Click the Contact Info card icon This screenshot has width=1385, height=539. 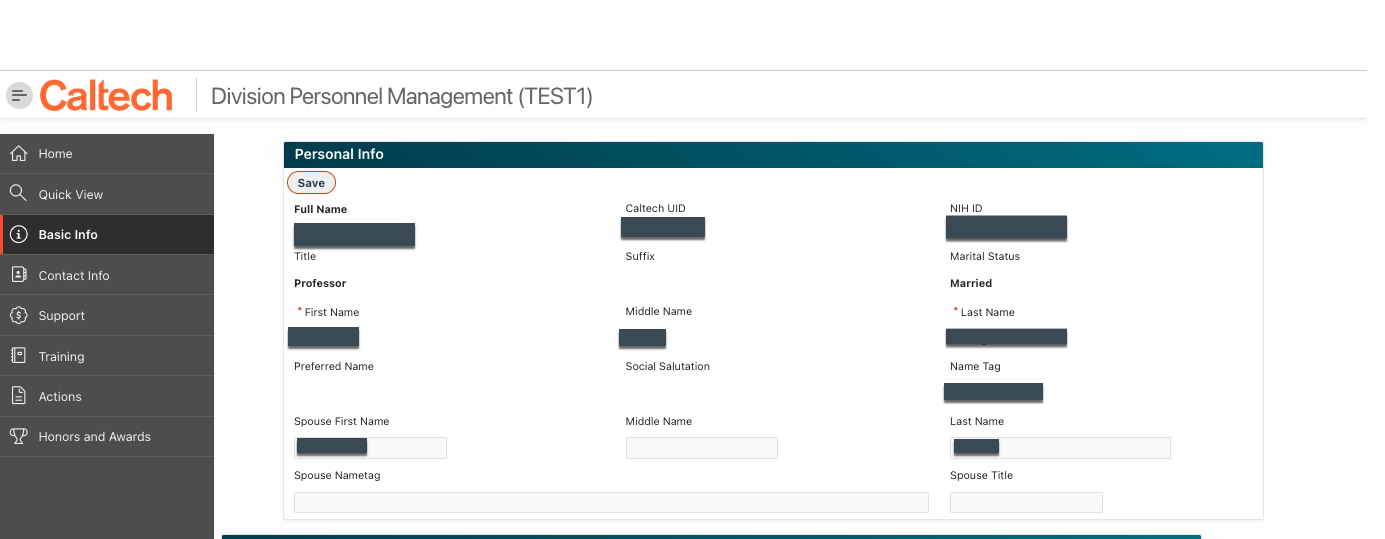18,275
